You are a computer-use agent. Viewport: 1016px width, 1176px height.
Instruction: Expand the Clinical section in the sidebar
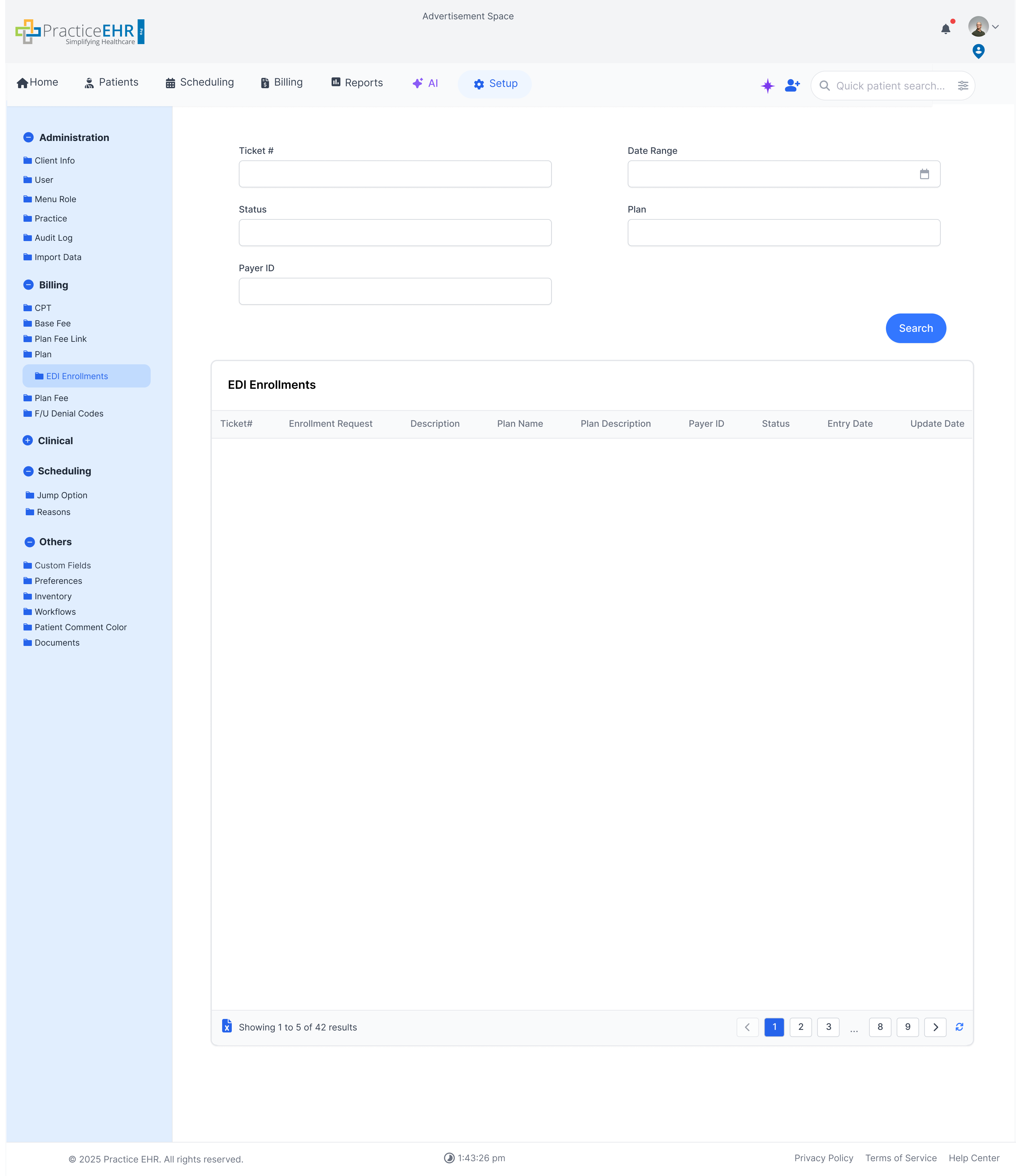pos(29,440)
